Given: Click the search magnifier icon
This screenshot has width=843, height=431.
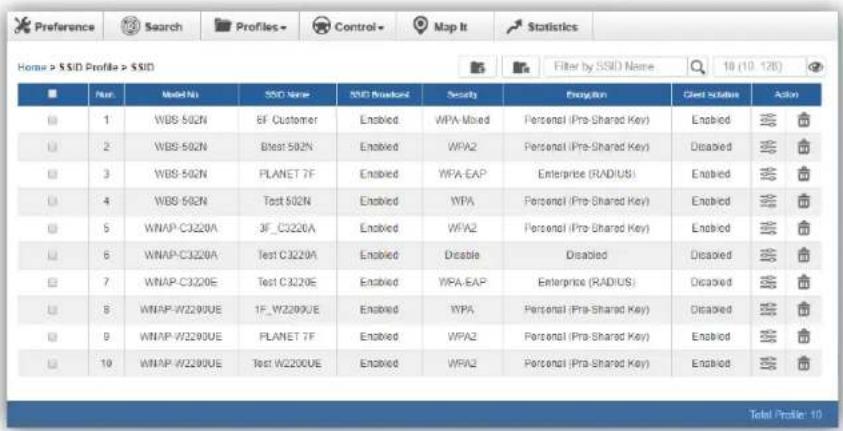Looking at the screenshot, I should pyautogui.click(x=697, y=67).
